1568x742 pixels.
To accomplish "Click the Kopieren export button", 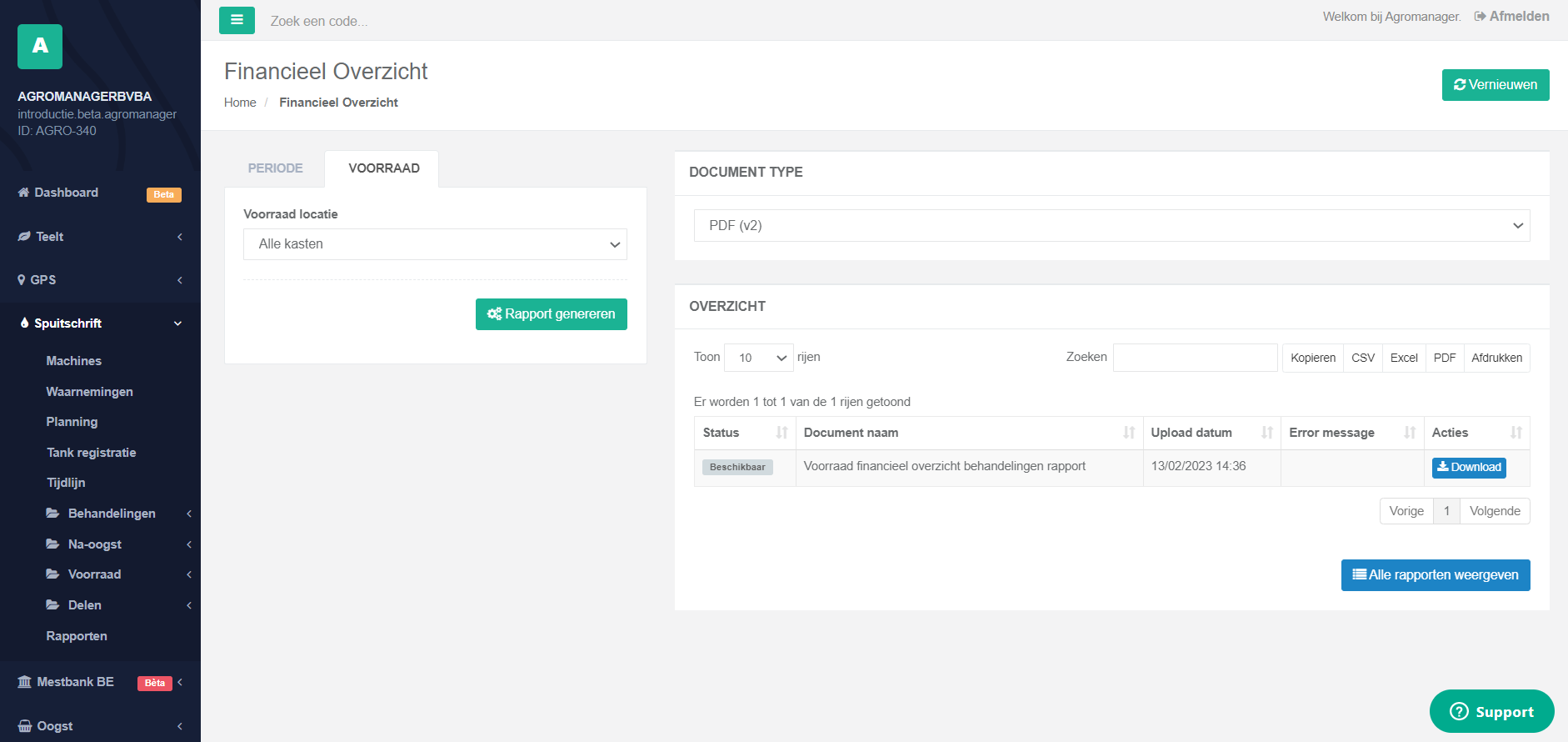I will [x=1313, y=358].
